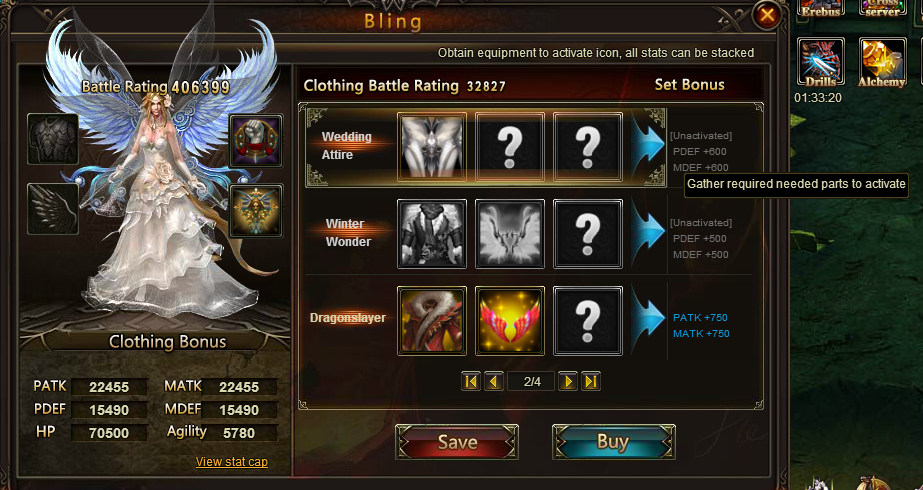
Task: Click the equipped golden crest slot
Action: coord(256,210)
